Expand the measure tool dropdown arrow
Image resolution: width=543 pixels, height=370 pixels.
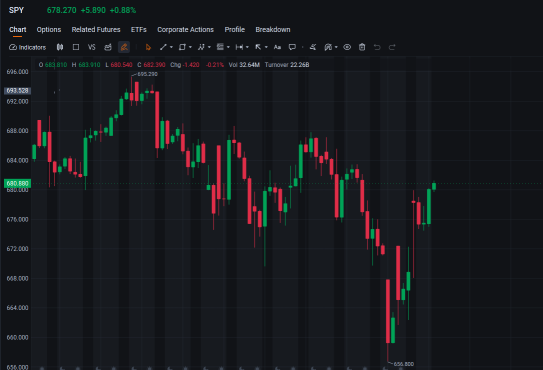[247, 47]
